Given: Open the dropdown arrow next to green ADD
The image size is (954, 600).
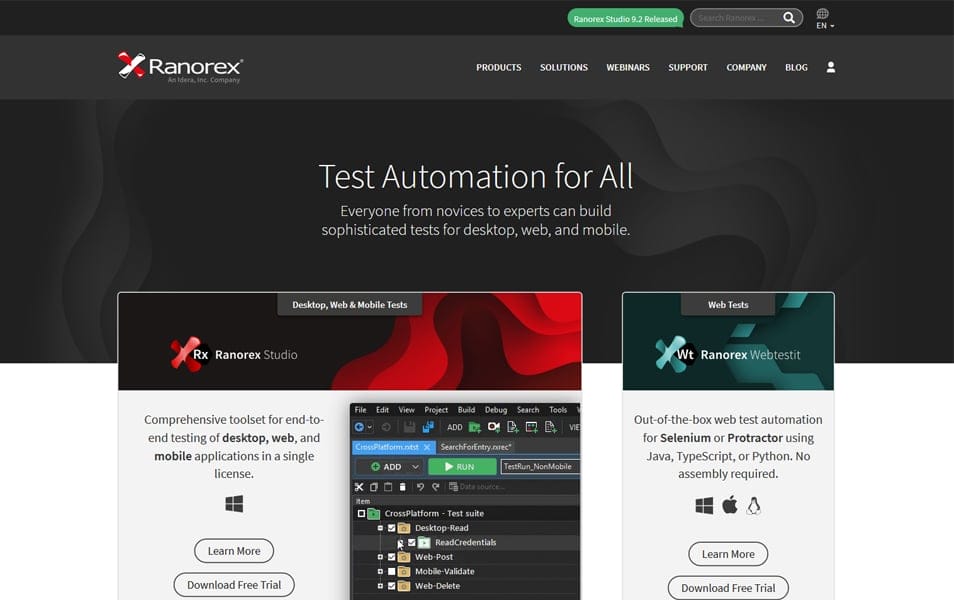Looking at the screenshot, I should click(415, 467).
